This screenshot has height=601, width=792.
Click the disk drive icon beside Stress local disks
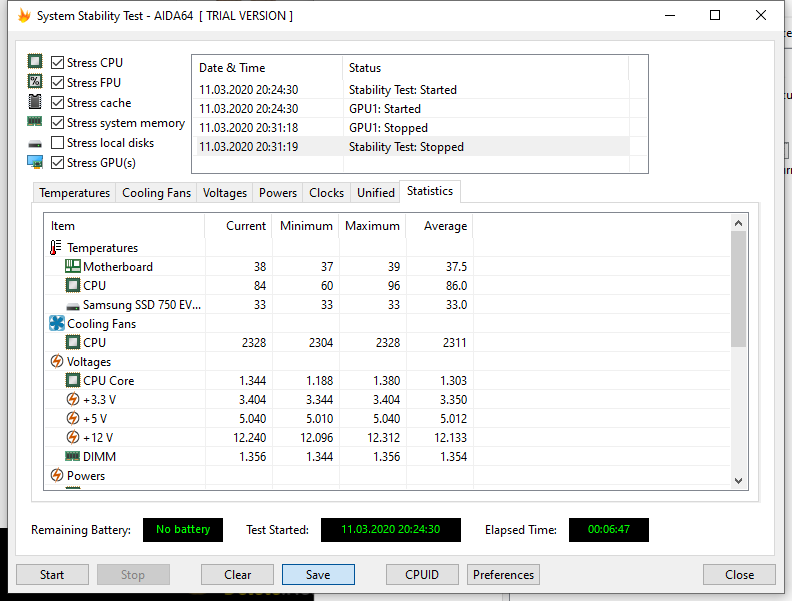[35, 144]
